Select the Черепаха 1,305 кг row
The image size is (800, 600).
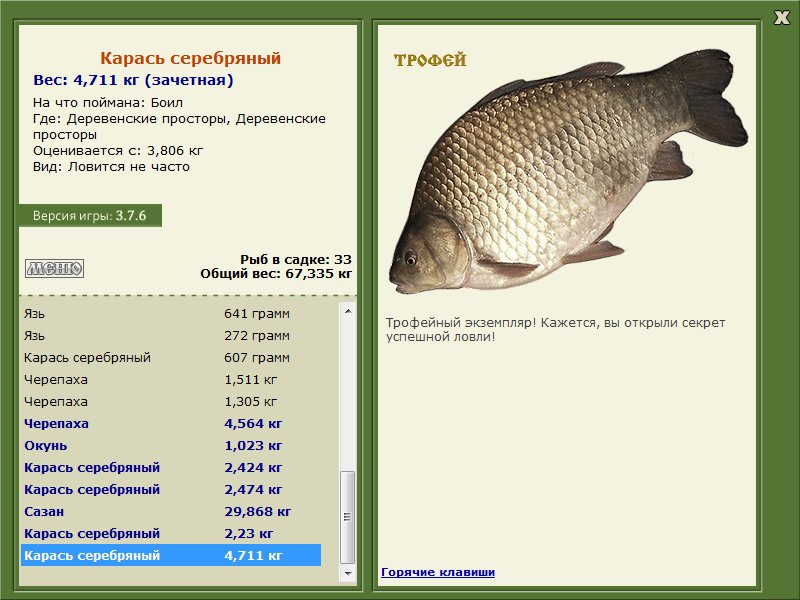pyautogui.click(x=171, y=402)
